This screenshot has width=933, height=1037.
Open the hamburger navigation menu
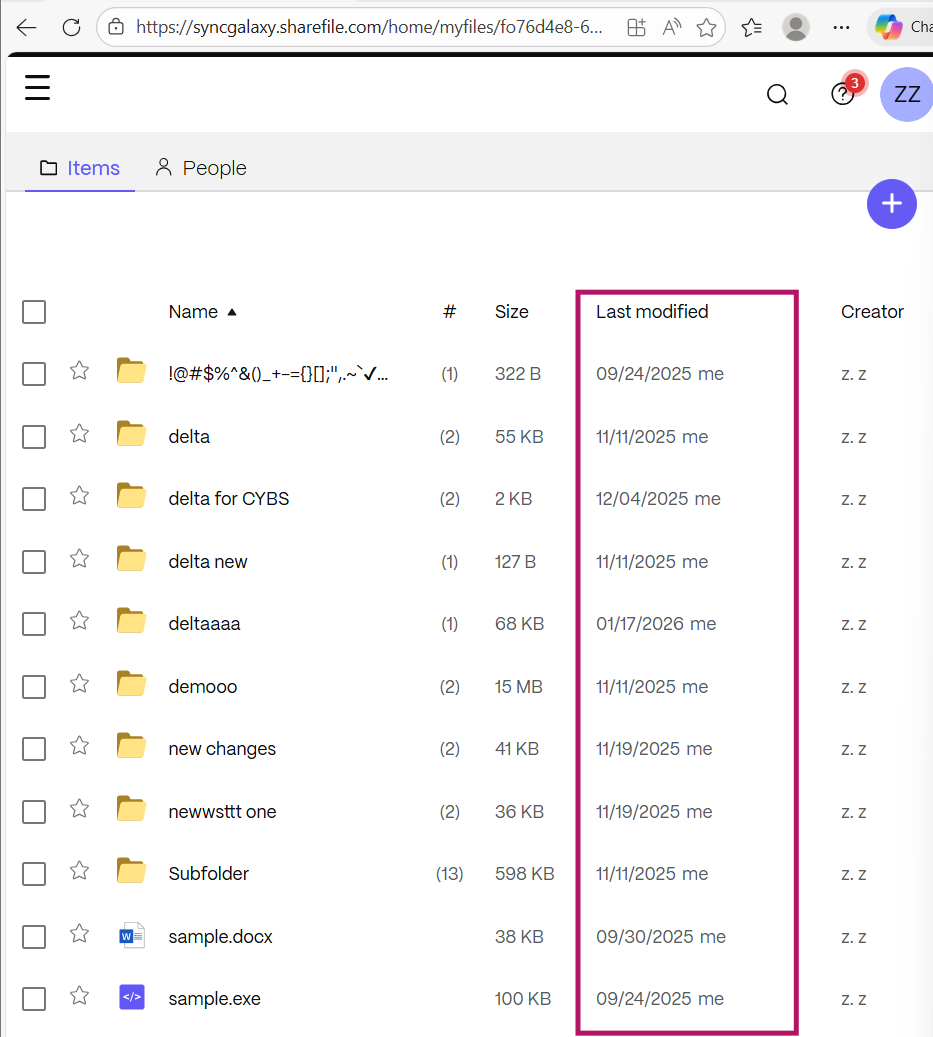pos(37,88)
